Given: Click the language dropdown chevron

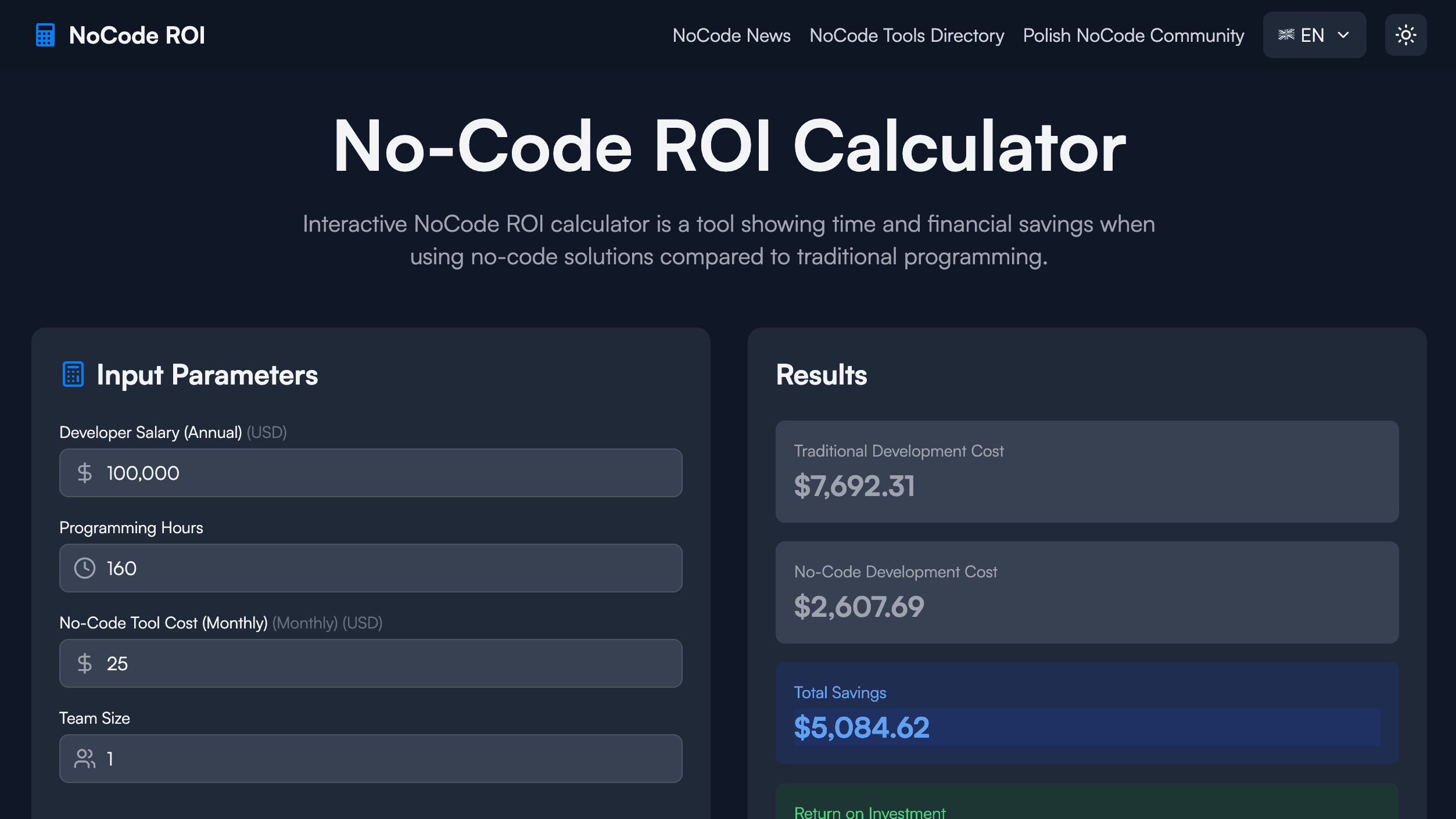Looking at the screenshot, I should (1343, 35).
